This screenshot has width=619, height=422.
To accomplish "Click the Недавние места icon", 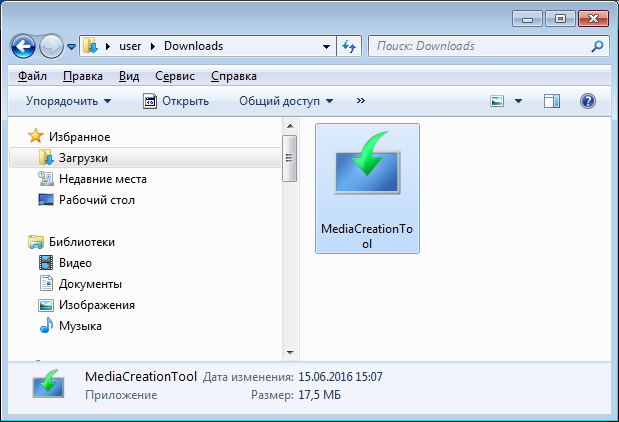I will [46, 178].
